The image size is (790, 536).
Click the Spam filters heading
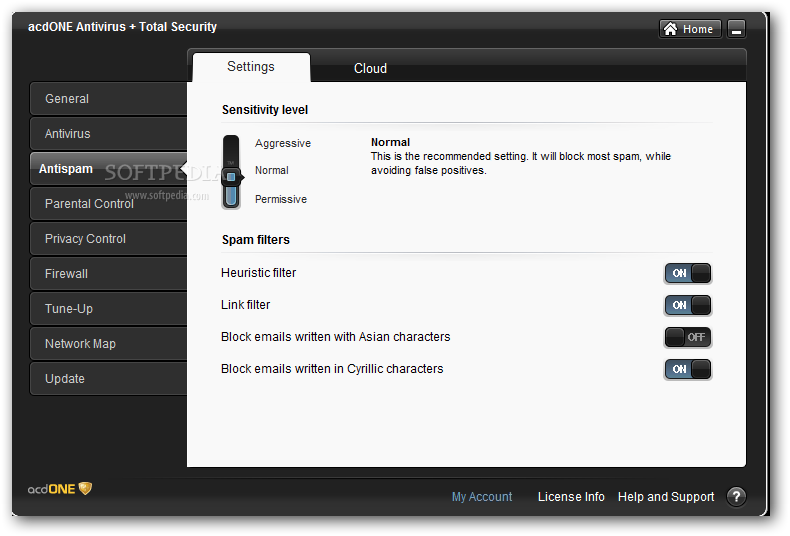tap(256, 240)
